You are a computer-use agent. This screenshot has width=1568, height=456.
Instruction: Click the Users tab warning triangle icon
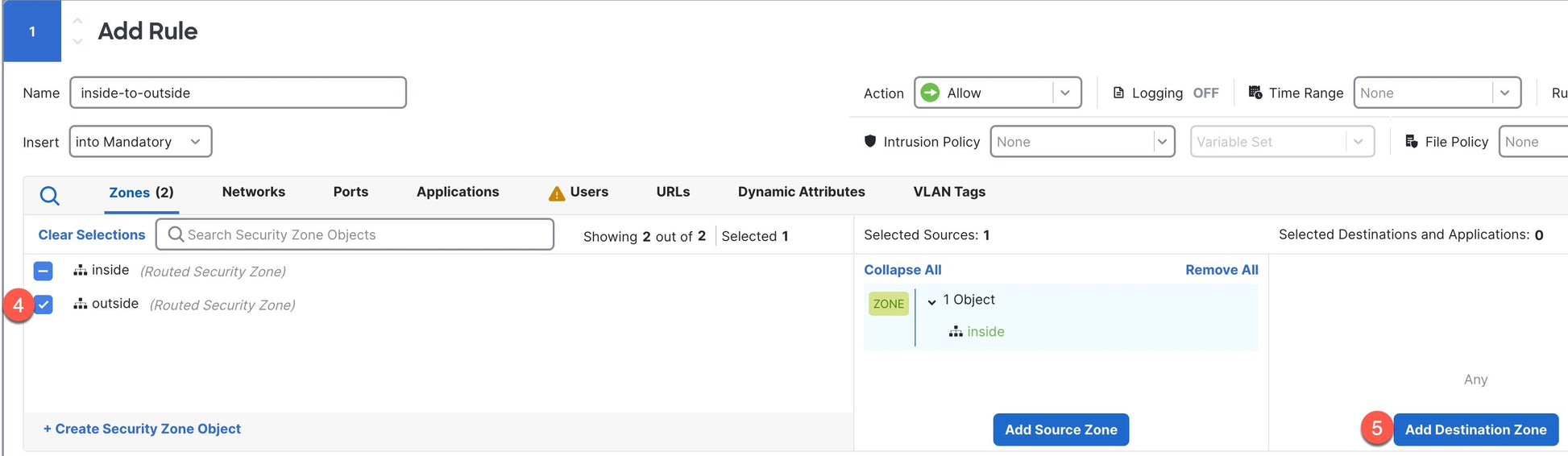click(x=556, y=193)
